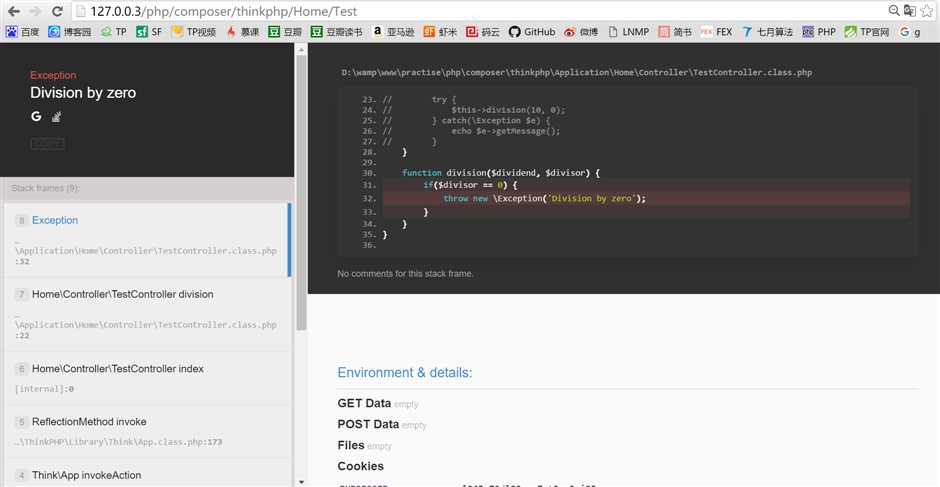Open the zoom magnifier icon in address bar
The width and height of the screenshot is (940, 487).
coord(894,11)
